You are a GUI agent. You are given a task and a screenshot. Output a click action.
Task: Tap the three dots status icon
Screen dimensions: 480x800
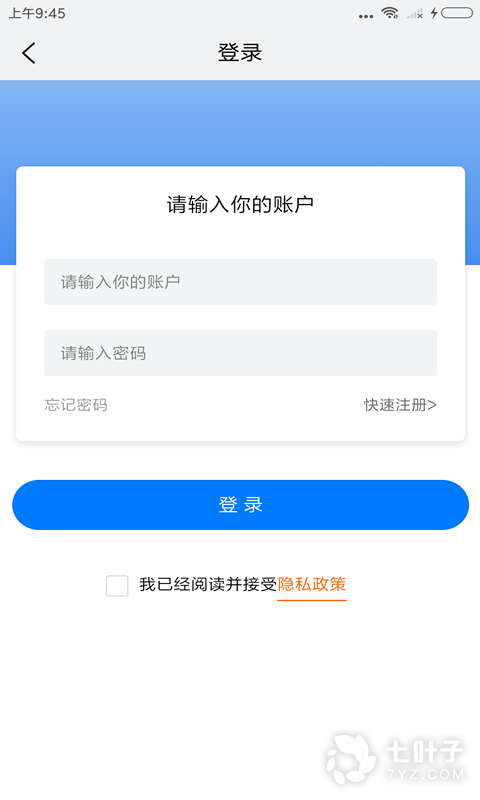coord(366,16)
